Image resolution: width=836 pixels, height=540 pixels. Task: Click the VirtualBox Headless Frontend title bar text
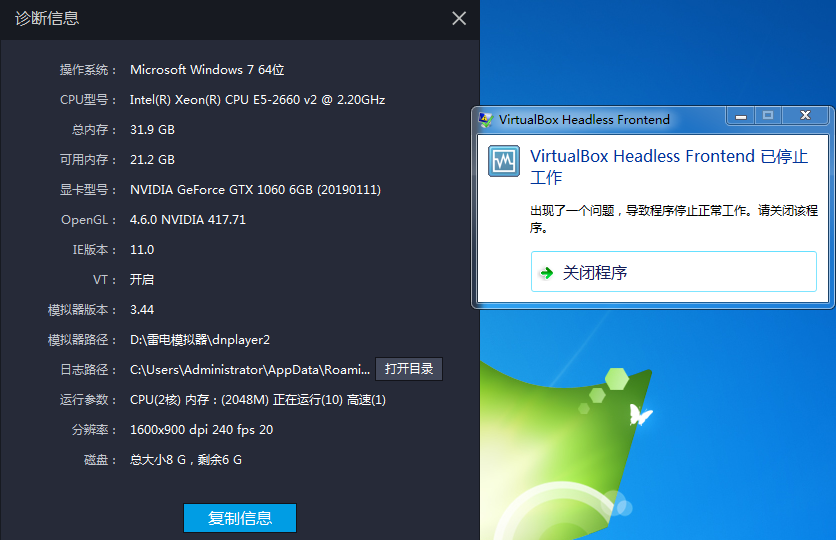coord(584,120)
